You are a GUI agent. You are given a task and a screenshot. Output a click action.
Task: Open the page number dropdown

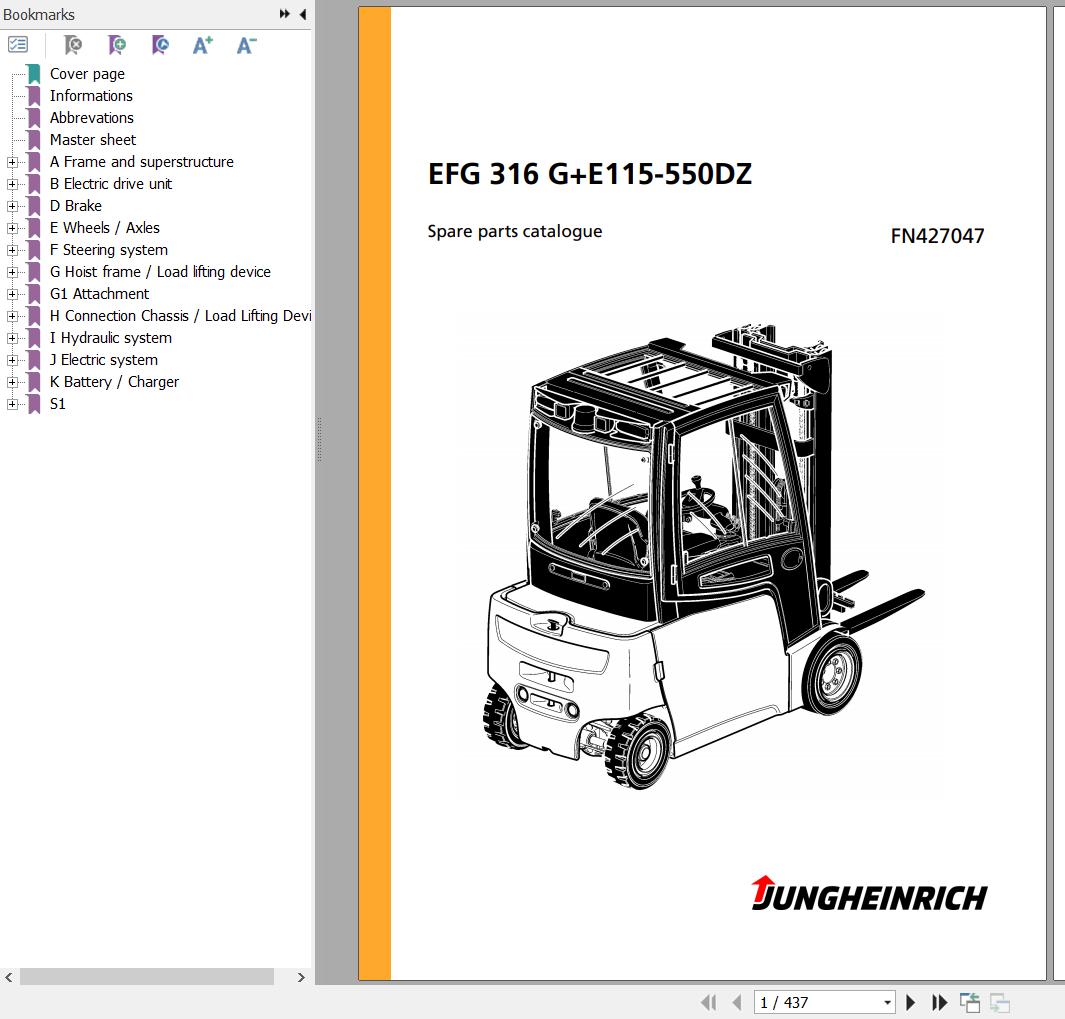pos(887,1002)
